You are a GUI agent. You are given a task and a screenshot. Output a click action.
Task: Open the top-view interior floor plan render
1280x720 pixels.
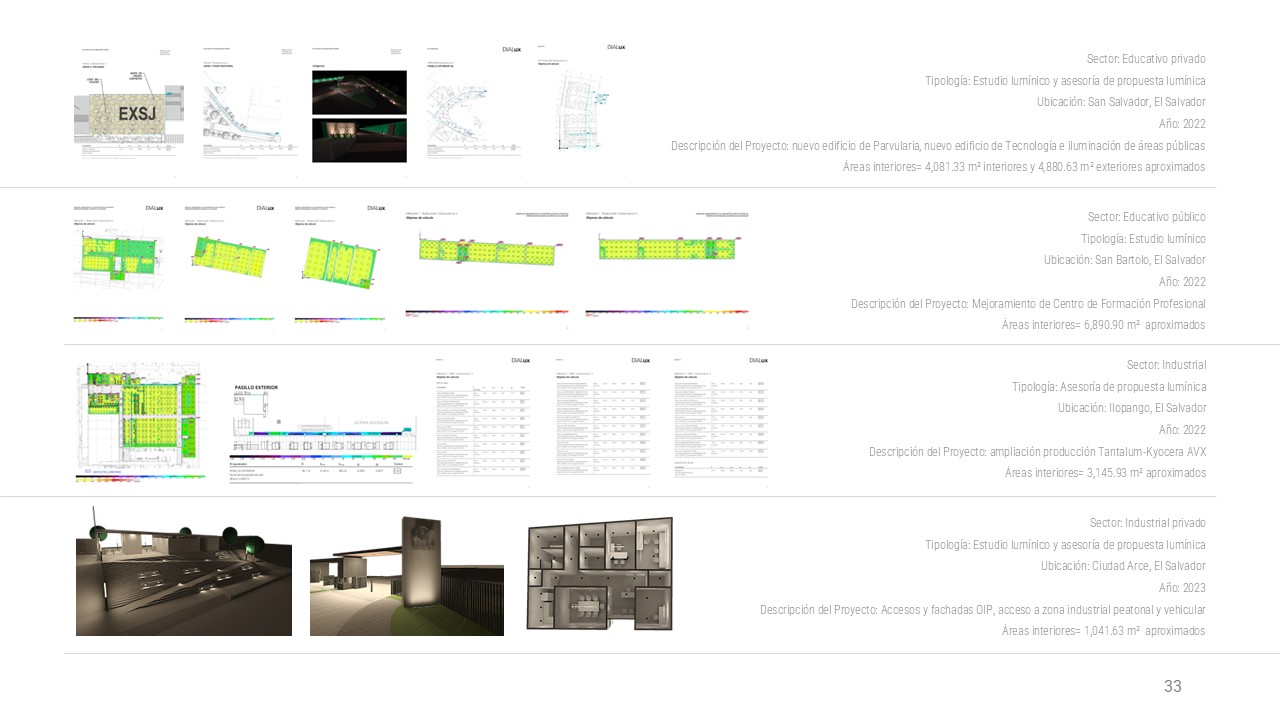[x=599, y=574]
